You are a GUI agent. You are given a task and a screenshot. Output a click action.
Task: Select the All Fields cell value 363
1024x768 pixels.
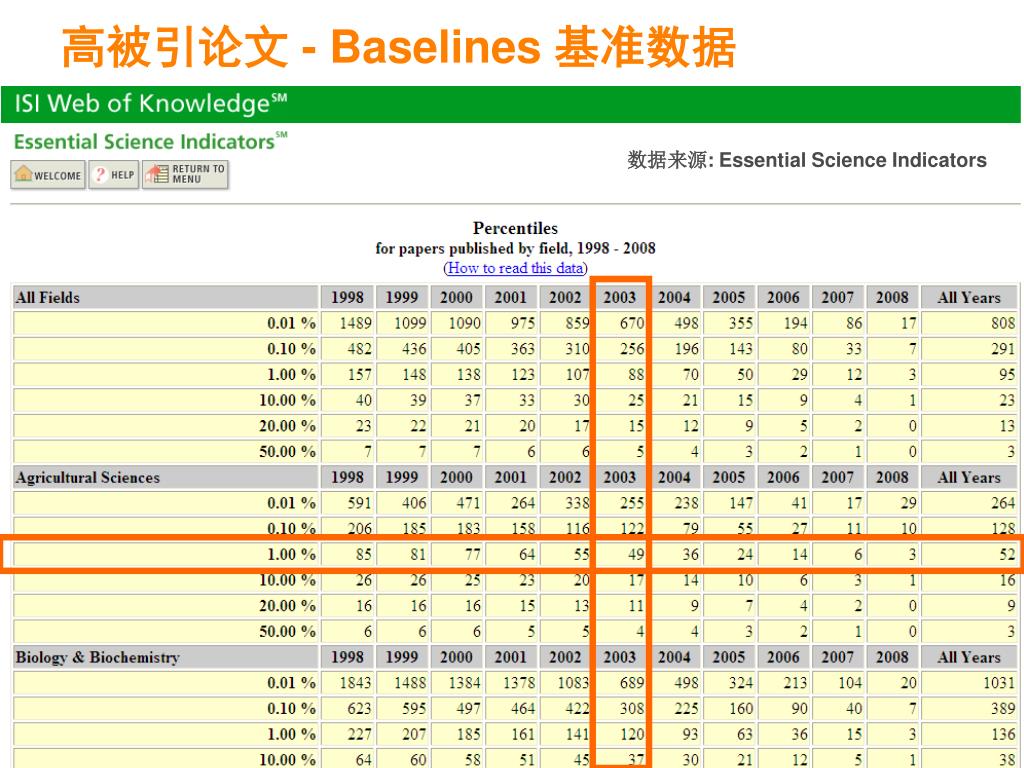522,349
